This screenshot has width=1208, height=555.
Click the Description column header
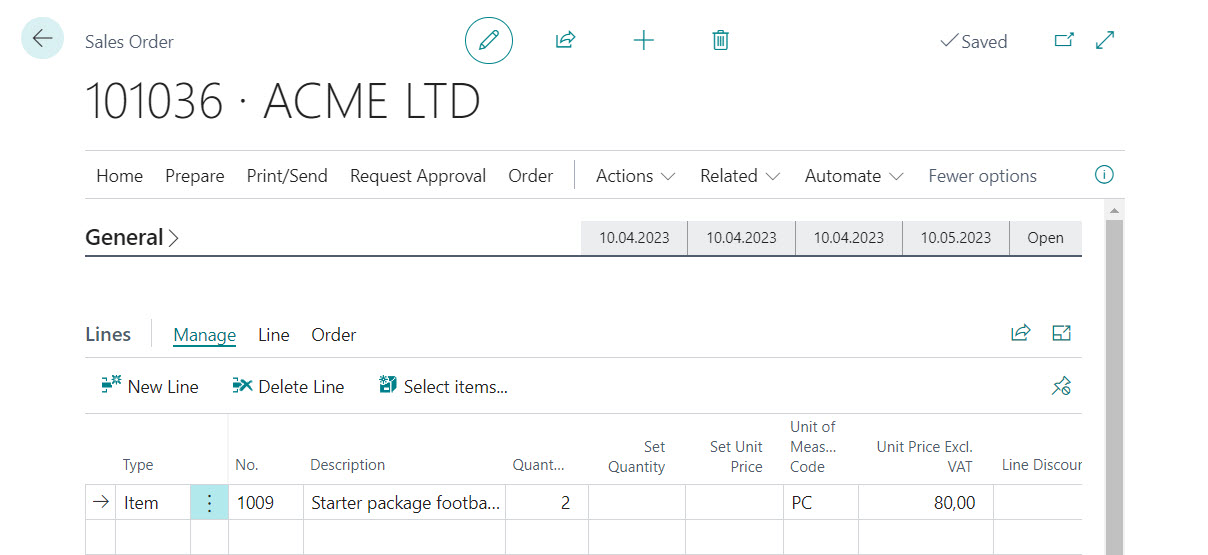point(348,465)
